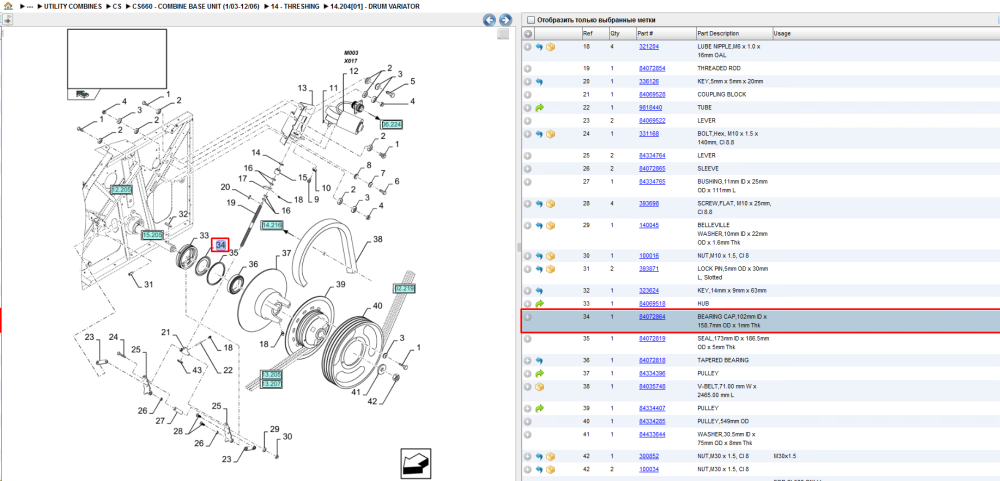The image size is (1000, 481).
Task: Open UTILITY COMBINES breadcrumb
Action: pyautogui.click(x=72, y=6)
